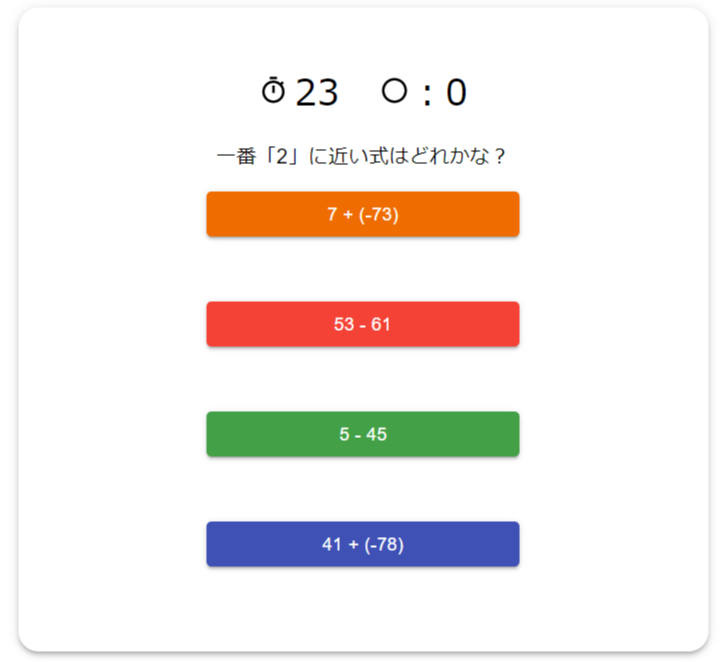Tap the last answer option in the list
This screenshot has width=721, height=662.
pos(362,544)
